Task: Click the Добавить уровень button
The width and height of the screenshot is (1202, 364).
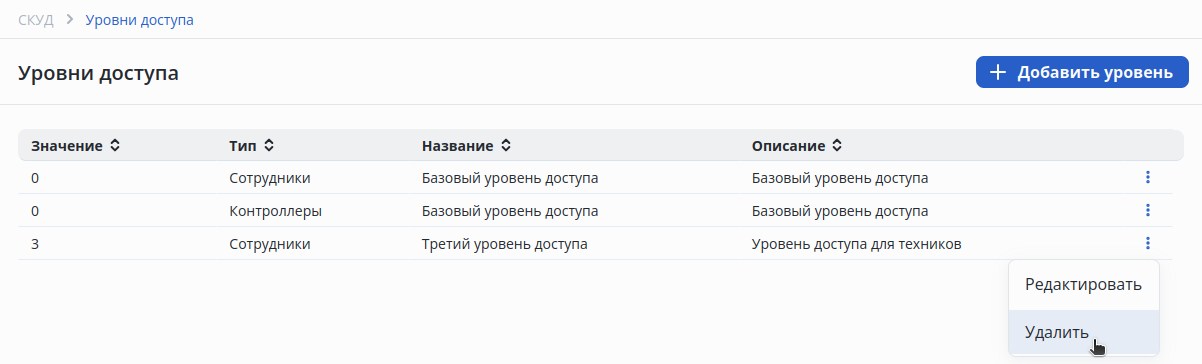Action: [1082, 72]
